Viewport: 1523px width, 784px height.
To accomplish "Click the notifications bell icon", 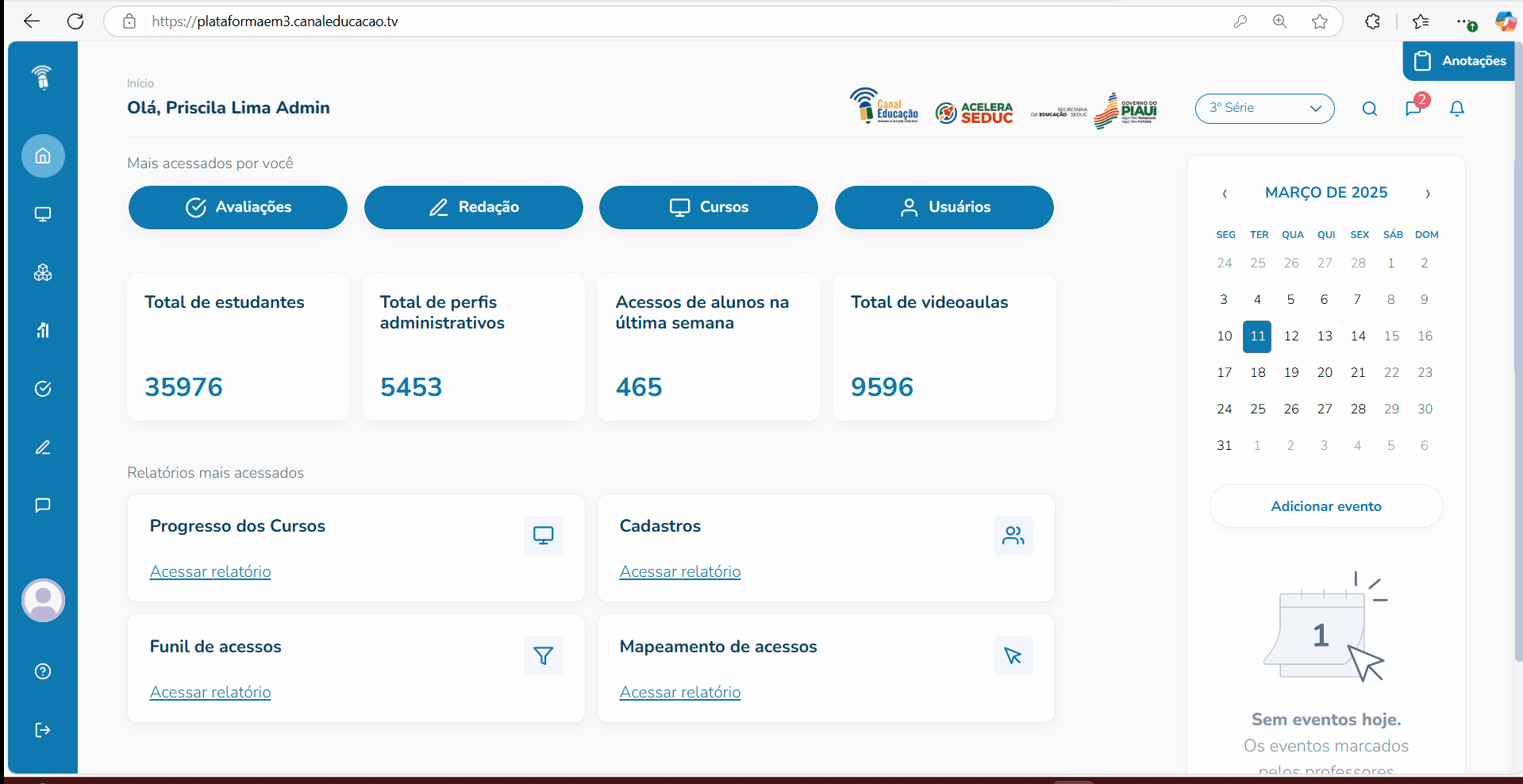I will click(x=1456, y=109).
